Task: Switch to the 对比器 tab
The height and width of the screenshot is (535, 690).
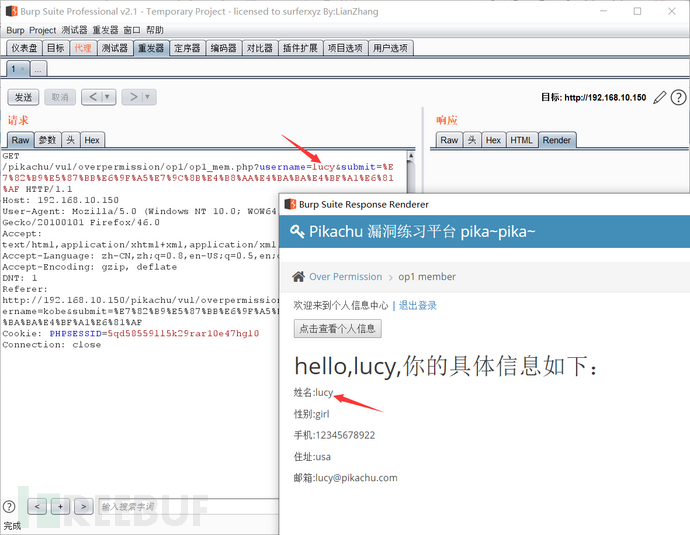Action: 260,48
